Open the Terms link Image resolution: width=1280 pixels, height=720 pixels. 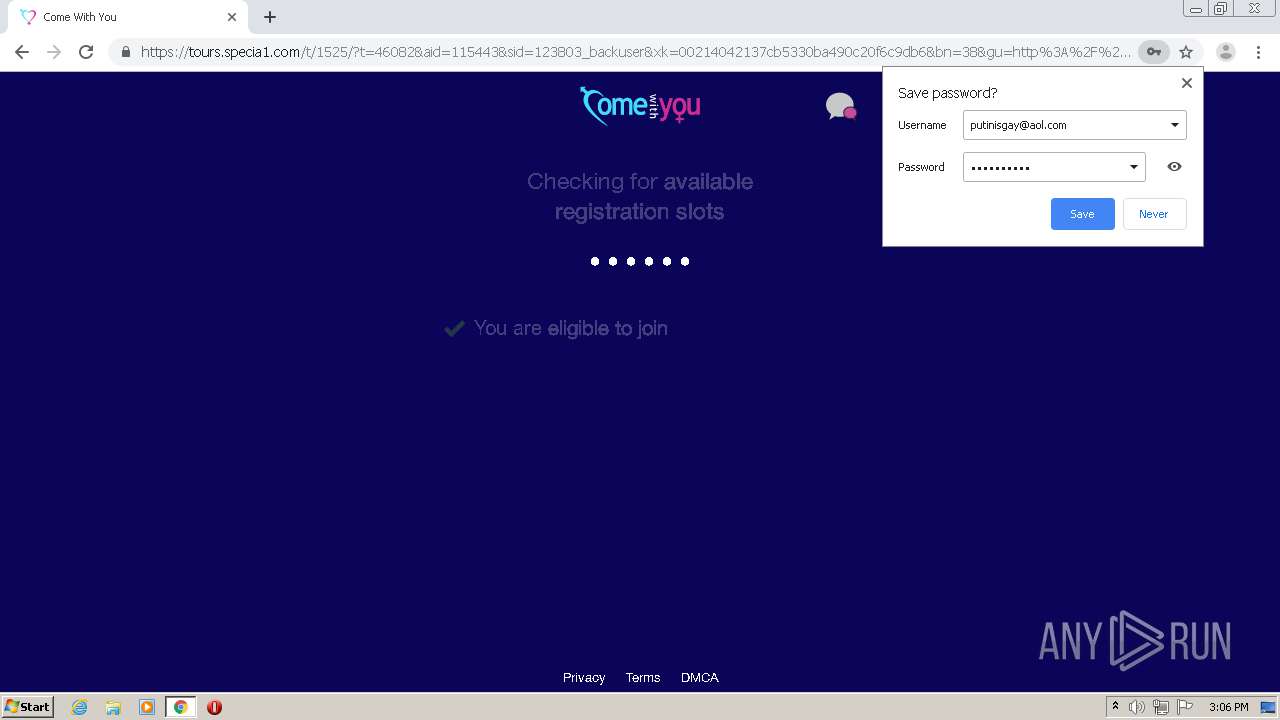pyautogui.click(x=643, y=677)
